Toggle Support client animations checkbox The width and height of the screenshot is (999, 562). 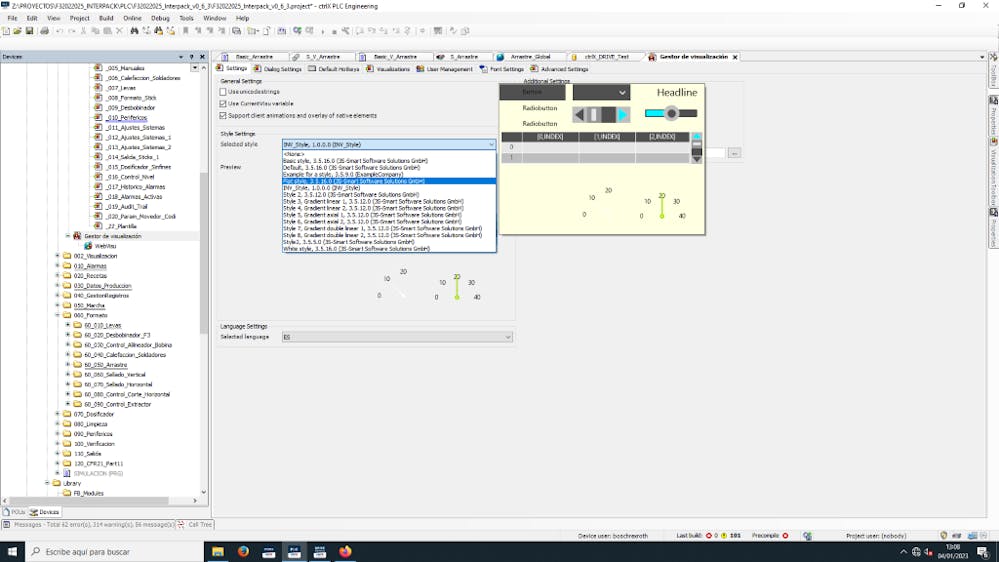[x=223, y=115]
